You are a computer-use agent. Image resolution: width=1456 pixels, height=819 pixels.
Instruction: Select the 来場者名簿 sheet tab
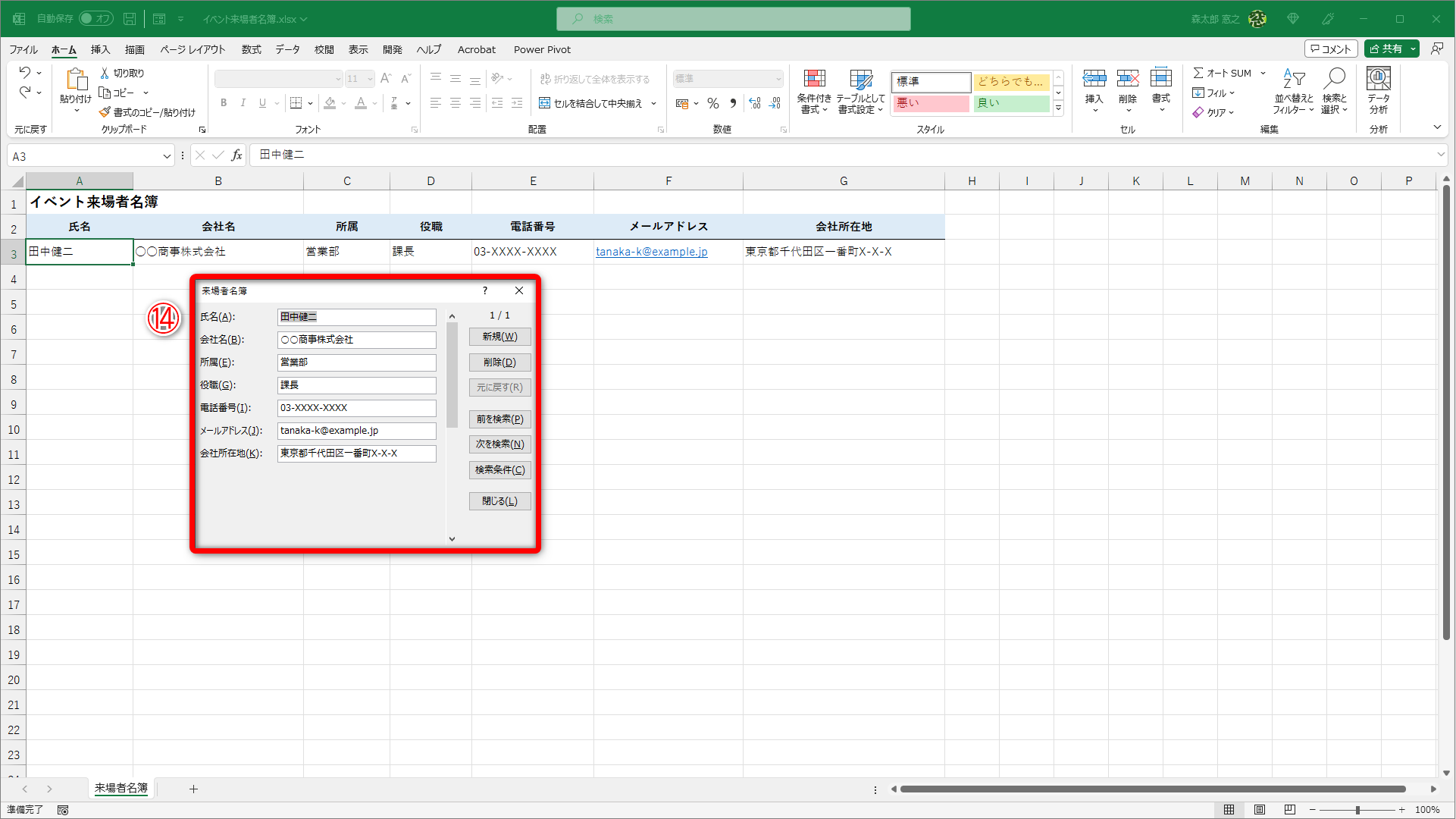[x=121, y=789]
